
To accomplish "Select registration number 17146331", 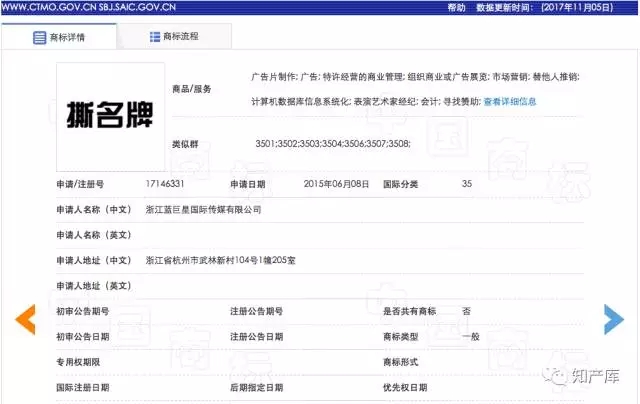I will pos(165,184).
